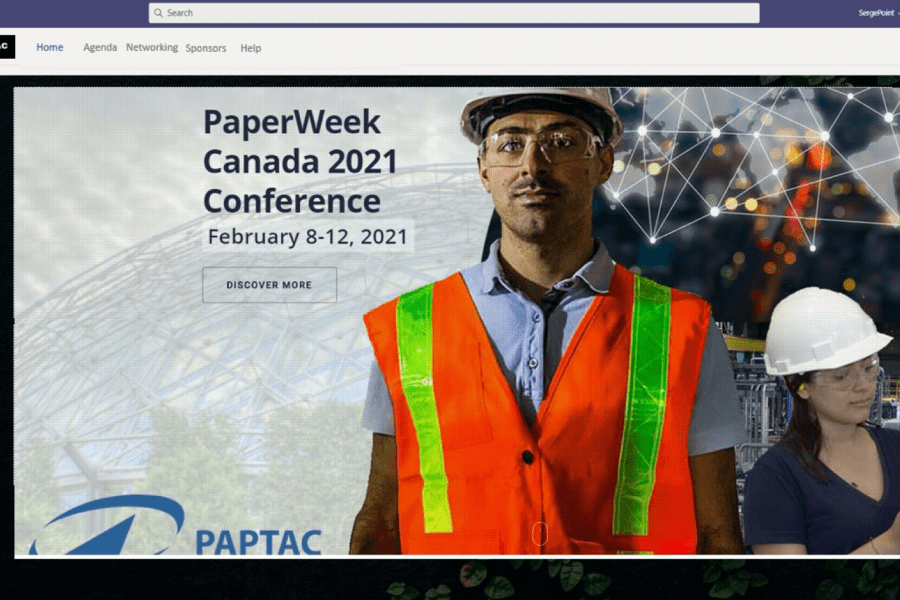Click the February 8-12, 2021 date label
The height and width of the screenshot is (600, 900).
click(308, 237)
